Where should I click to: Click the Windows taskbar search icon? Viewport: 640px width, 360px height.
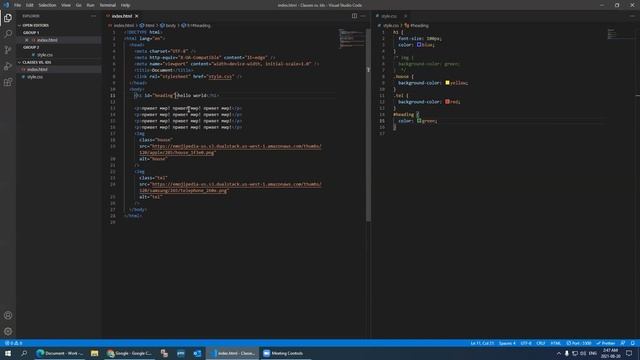point(24,353)
